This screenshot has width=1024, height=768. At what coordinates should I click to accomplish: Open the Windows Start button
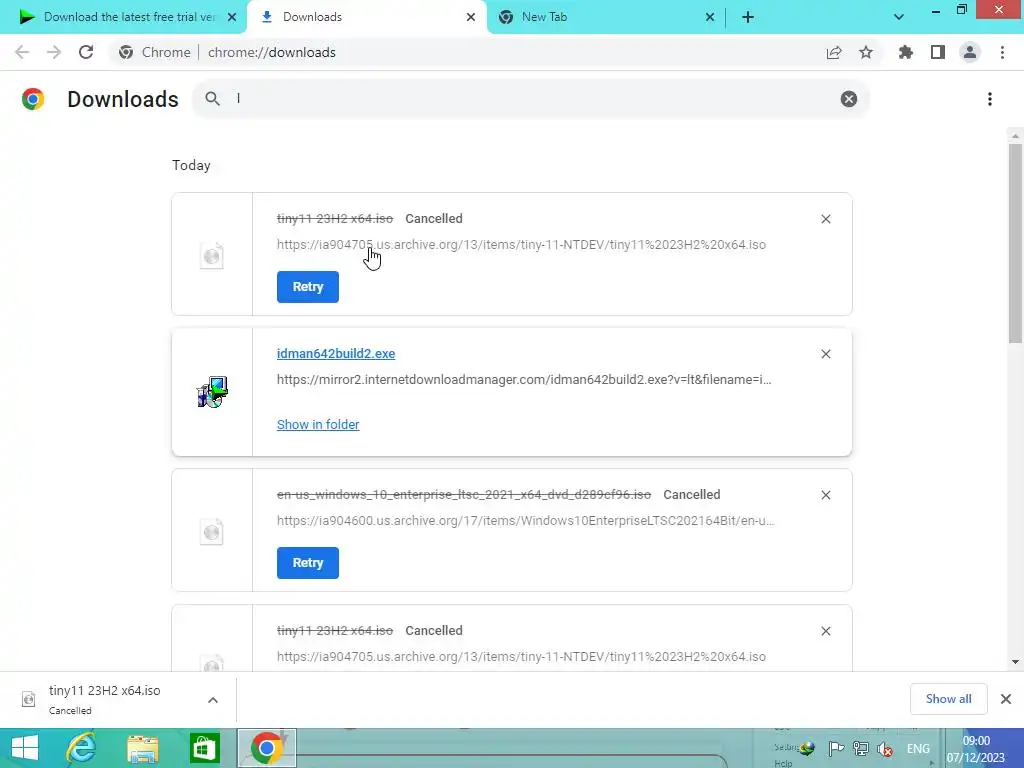point(25,748)
